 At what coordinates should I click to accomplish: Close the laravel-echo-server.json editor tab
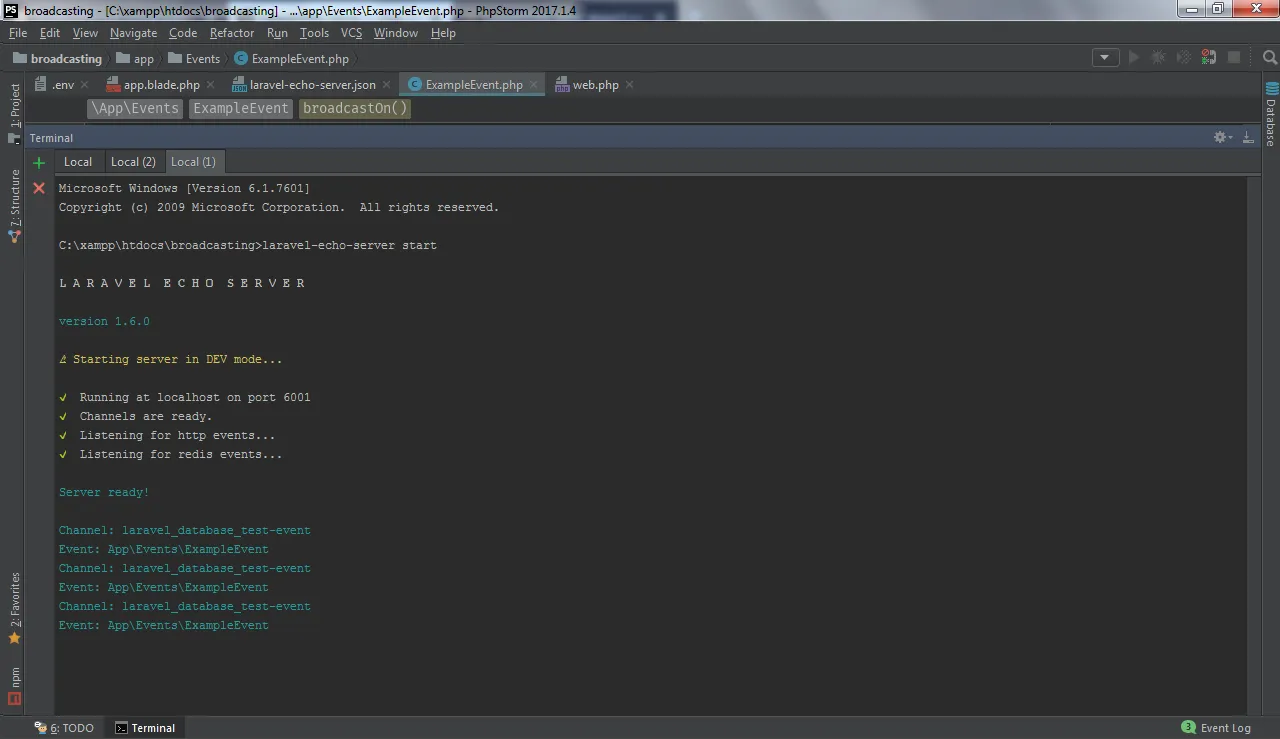(387, 85)
